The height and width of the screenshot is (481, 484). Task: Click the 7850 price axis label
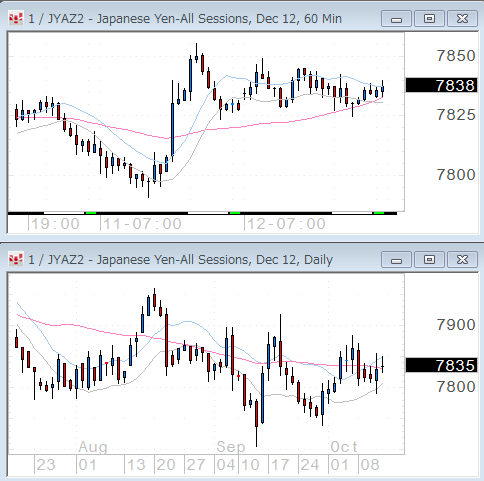tap(456, 56)
